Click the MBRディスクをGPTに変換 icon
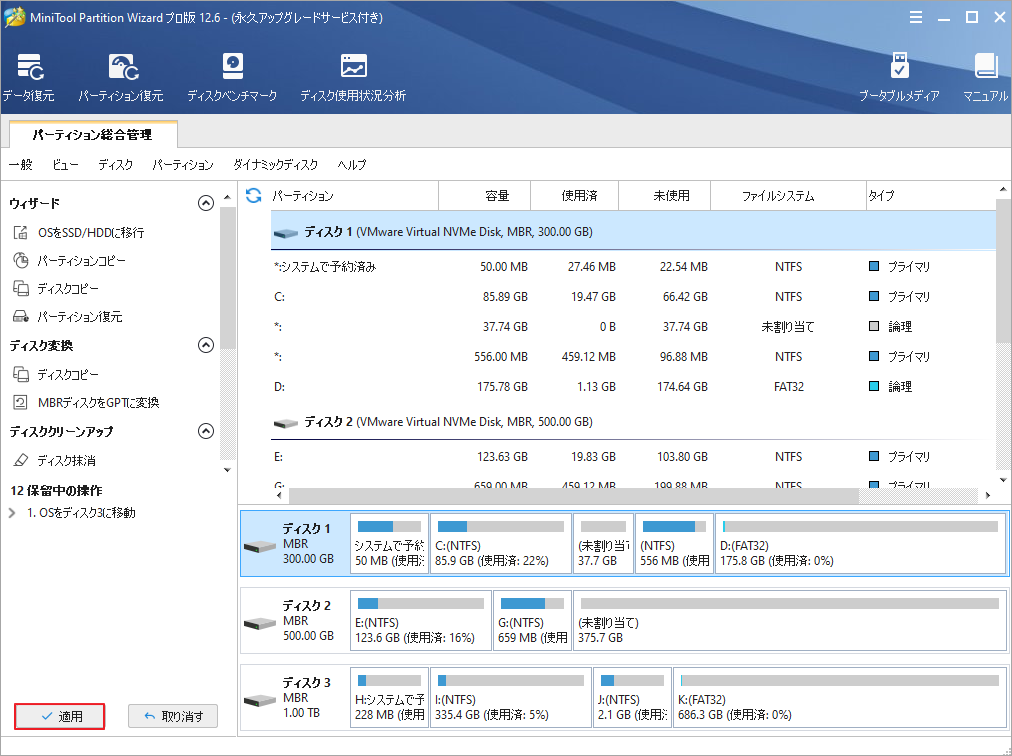This screenshot has width=1012, height=756. click(x=21, y=402)
